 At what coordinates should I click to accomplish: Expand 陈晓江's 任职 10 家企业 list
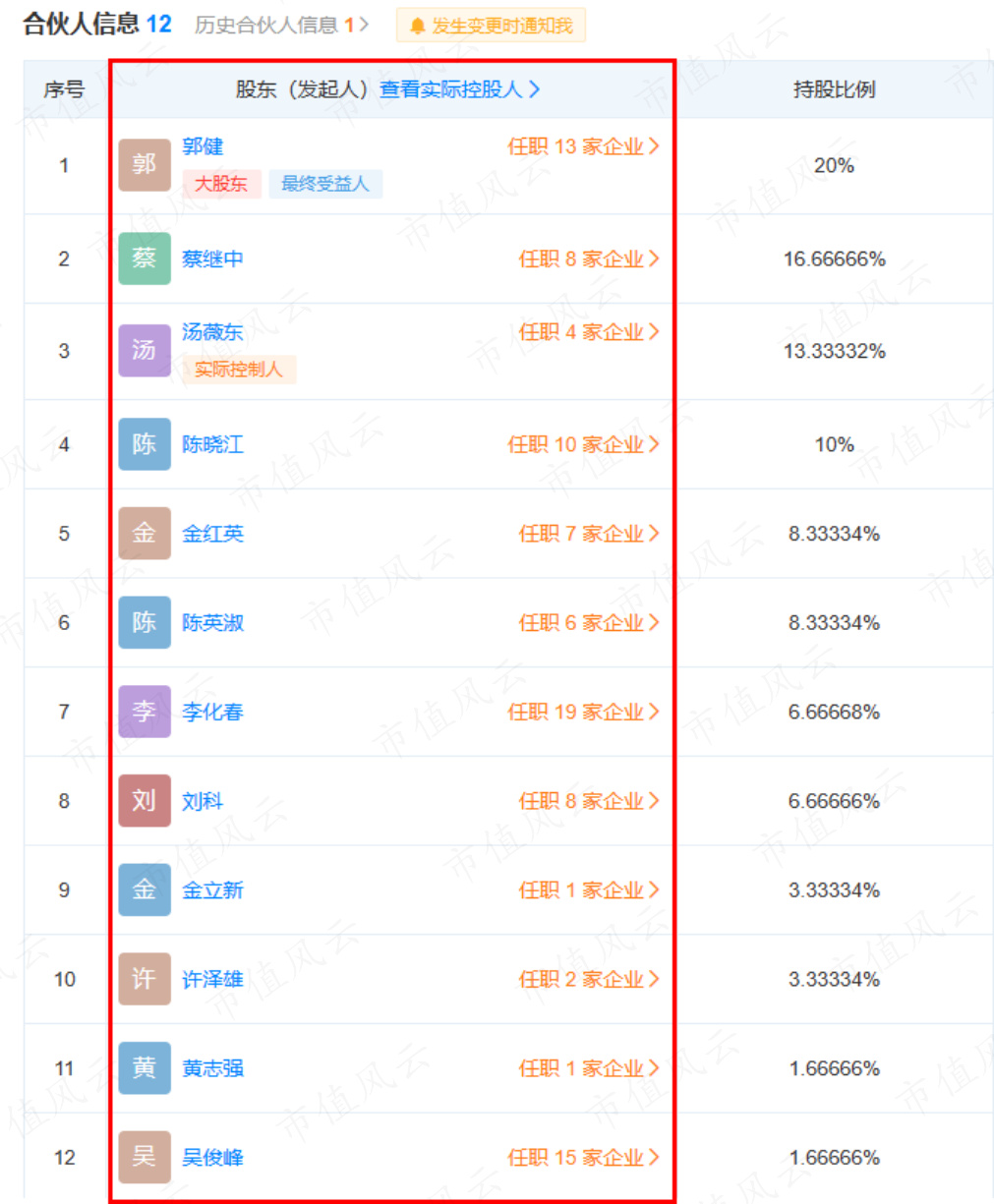583,444
